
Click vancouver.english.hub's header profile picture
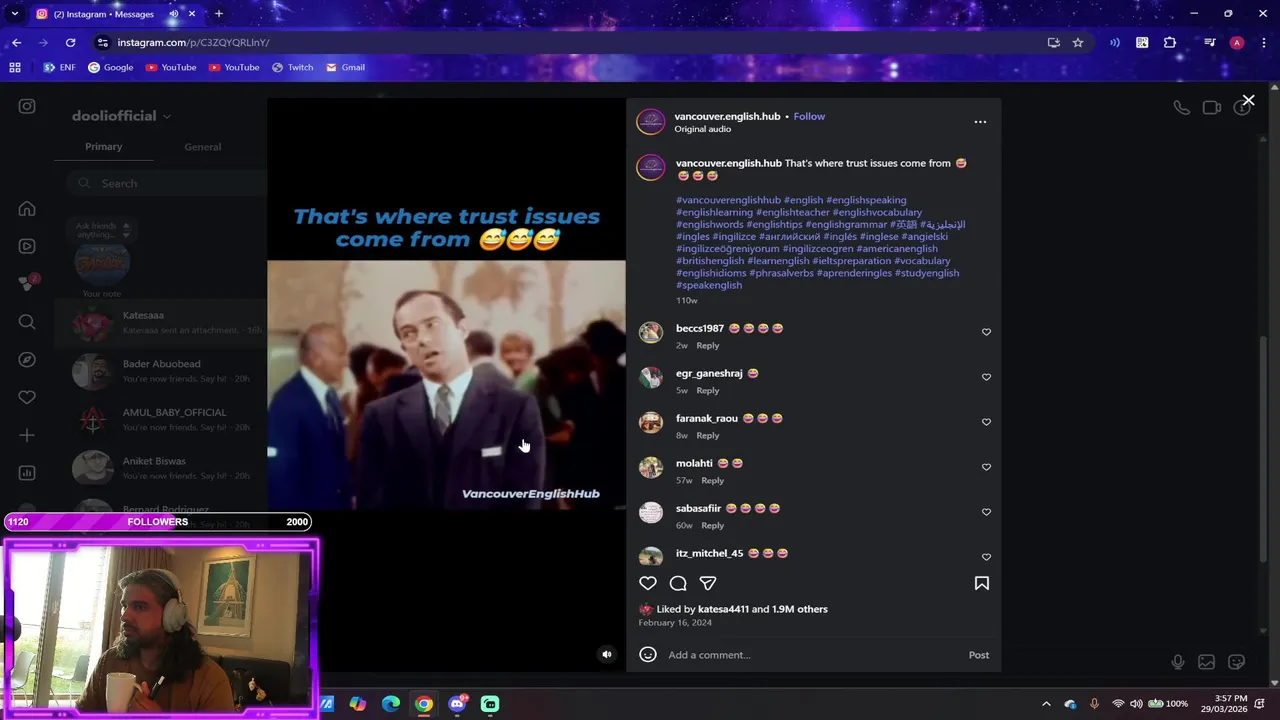651,122
